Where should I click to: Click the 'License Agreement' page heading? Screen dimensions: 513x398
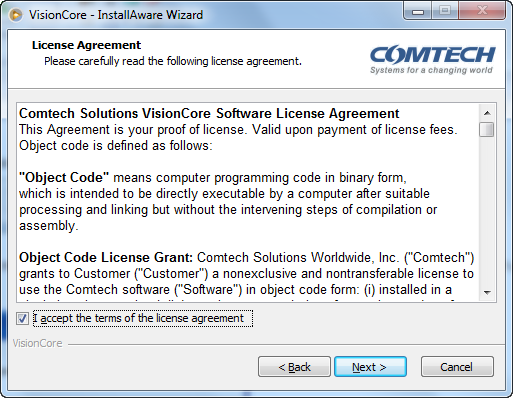86,45
